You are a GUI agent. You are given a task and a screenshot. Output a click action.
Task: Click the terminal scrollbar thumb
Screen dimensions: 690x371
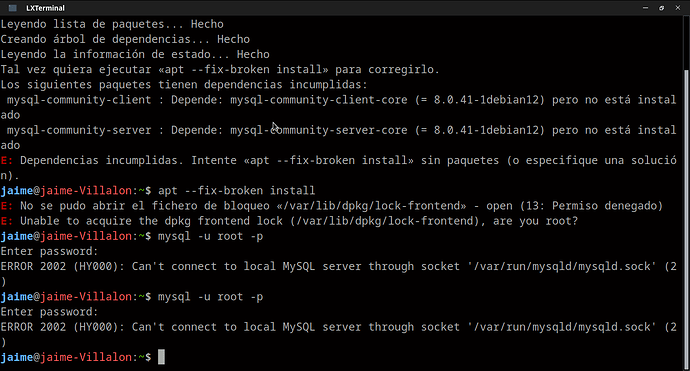pos(686,220)
